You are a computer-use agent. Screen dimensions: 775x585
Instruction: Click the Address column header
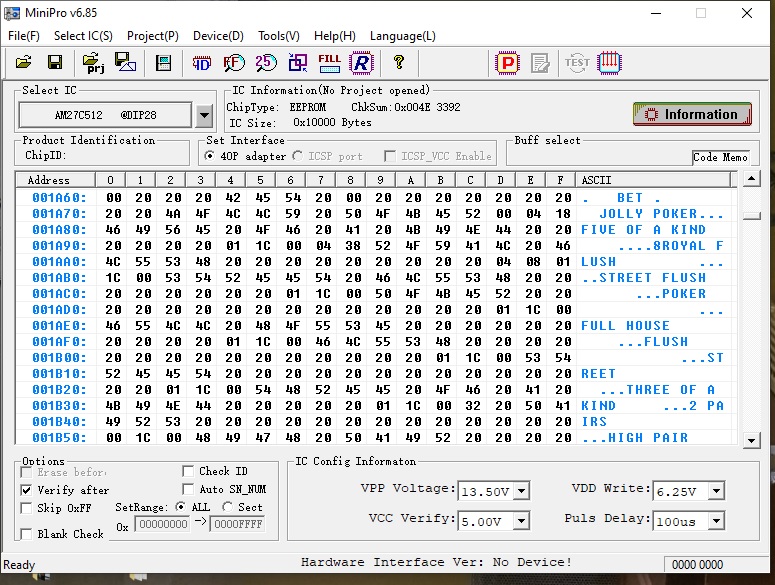pyautogui.click(x=55, y=180)
